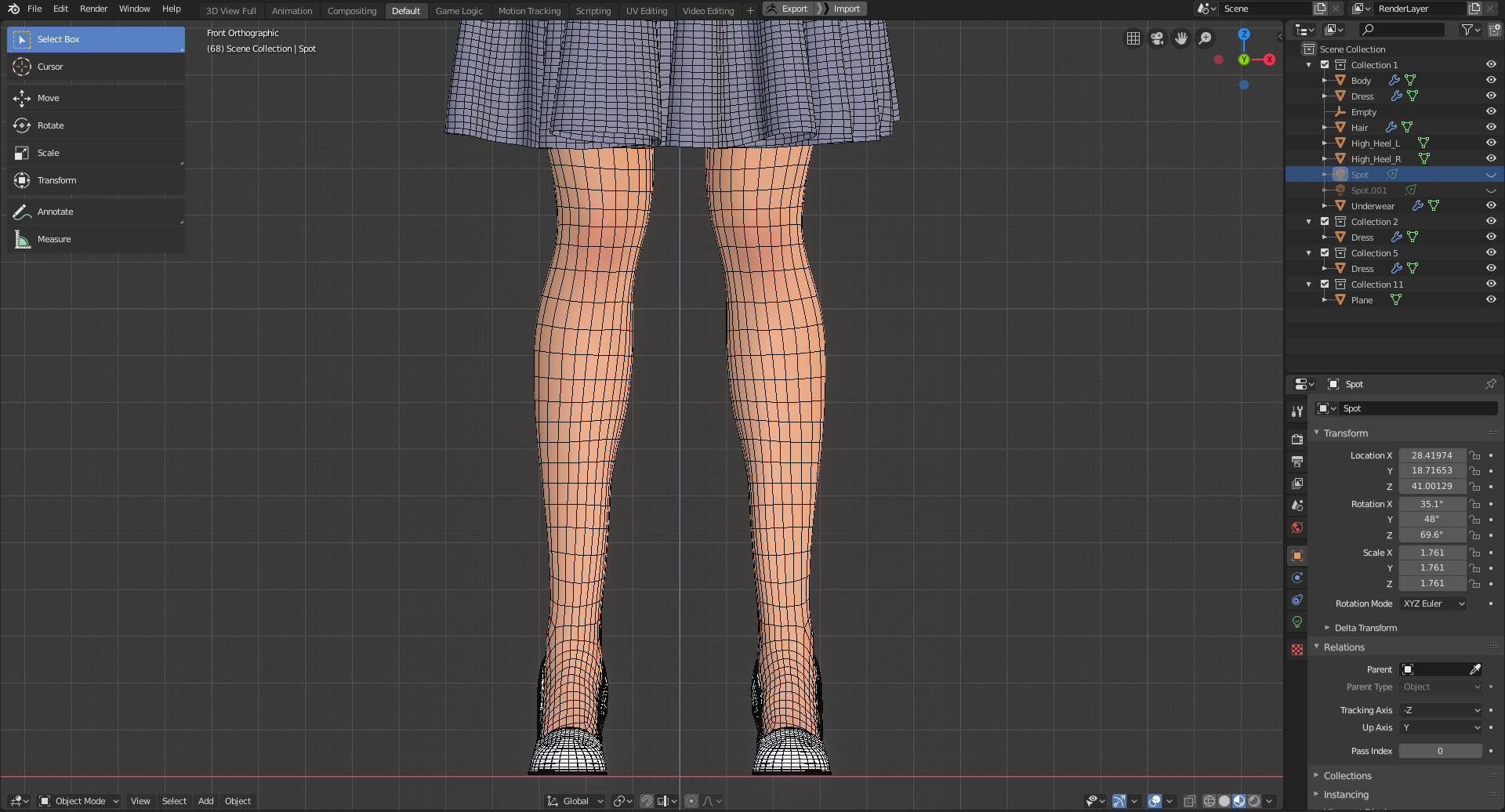The width and height of the screenshot is (1505, 812).
Task: Switch to the UV Editing workspace tab
Action: pos(647,11)
